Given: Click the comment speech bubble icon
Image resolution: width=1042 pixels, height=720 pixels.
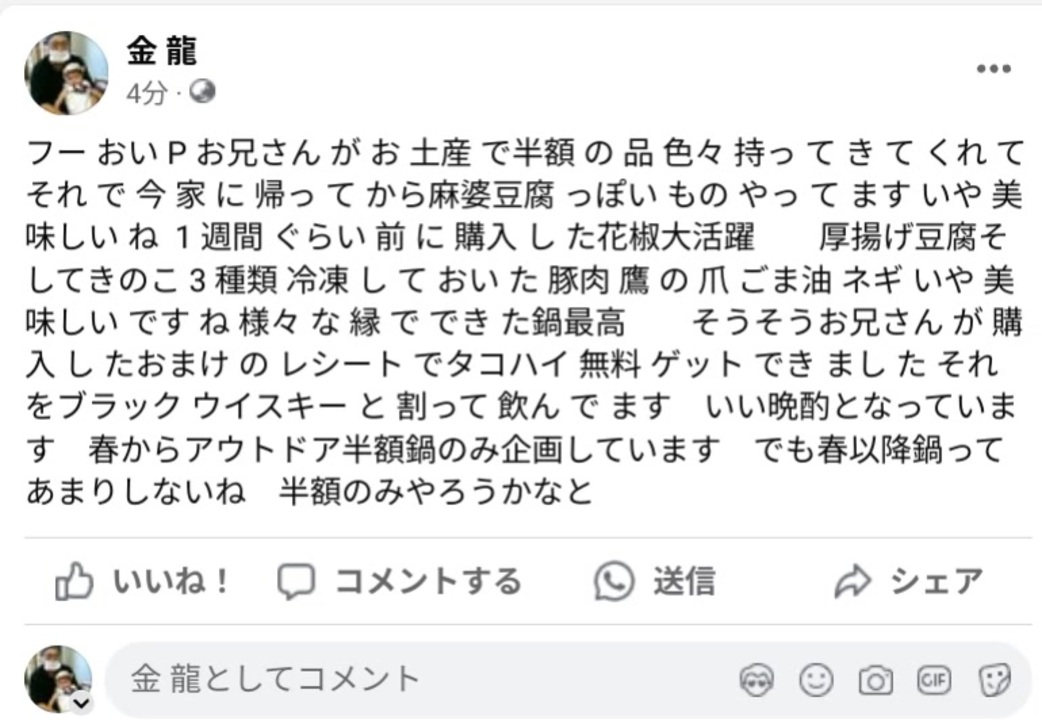Looking at the screenshot, I should 296,582.
